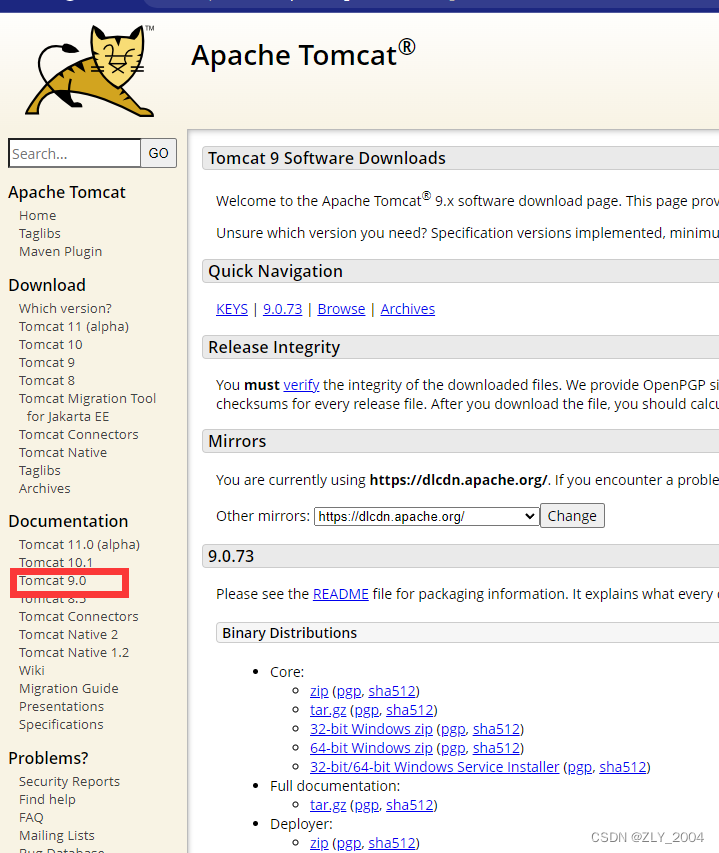Click the Change mirror button
Viewport: 719px width, 853px height.
point(572,516)
